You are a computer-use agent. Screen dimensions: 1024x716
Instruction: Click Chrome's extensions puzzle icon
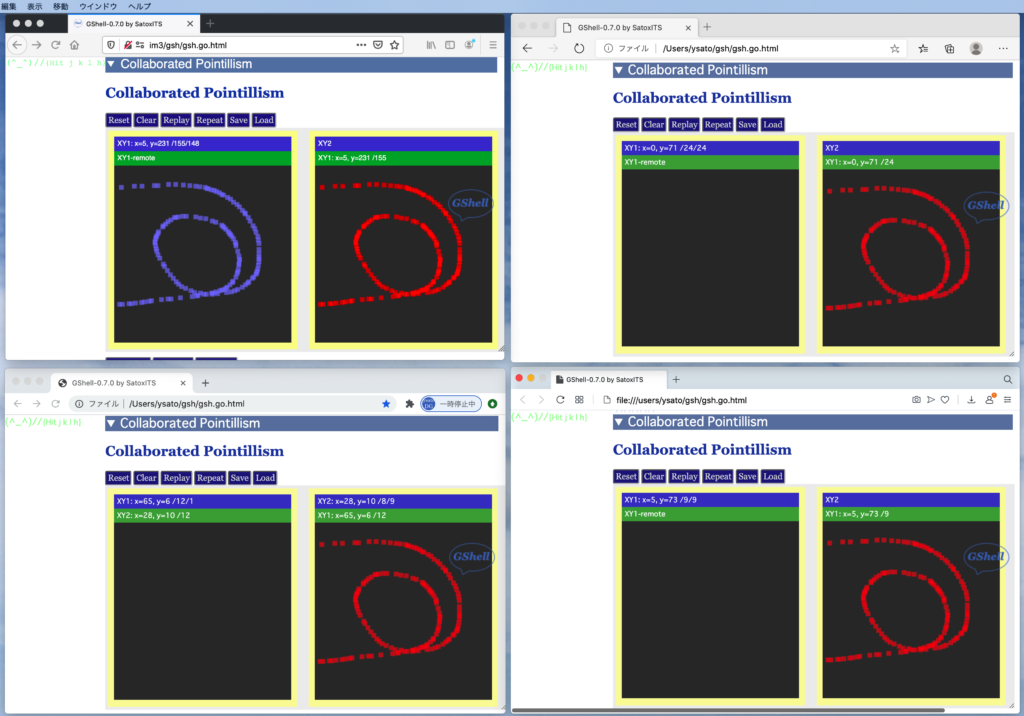409,404
